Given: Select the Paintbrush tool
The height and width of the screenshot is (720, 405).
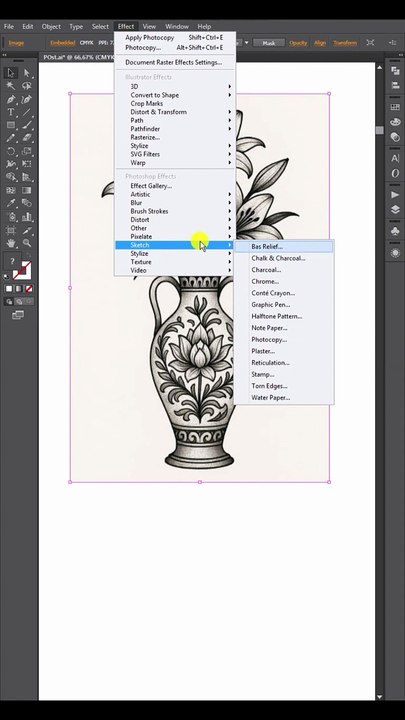Looking at the screenshot, I should pos(27,125).
